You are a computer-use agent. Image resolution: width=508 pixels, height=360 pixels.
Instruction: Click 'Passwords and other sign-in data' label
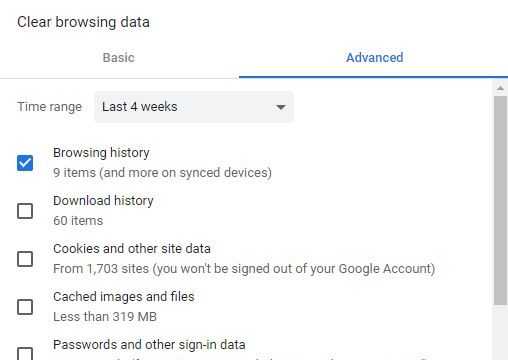coord(149,345)
